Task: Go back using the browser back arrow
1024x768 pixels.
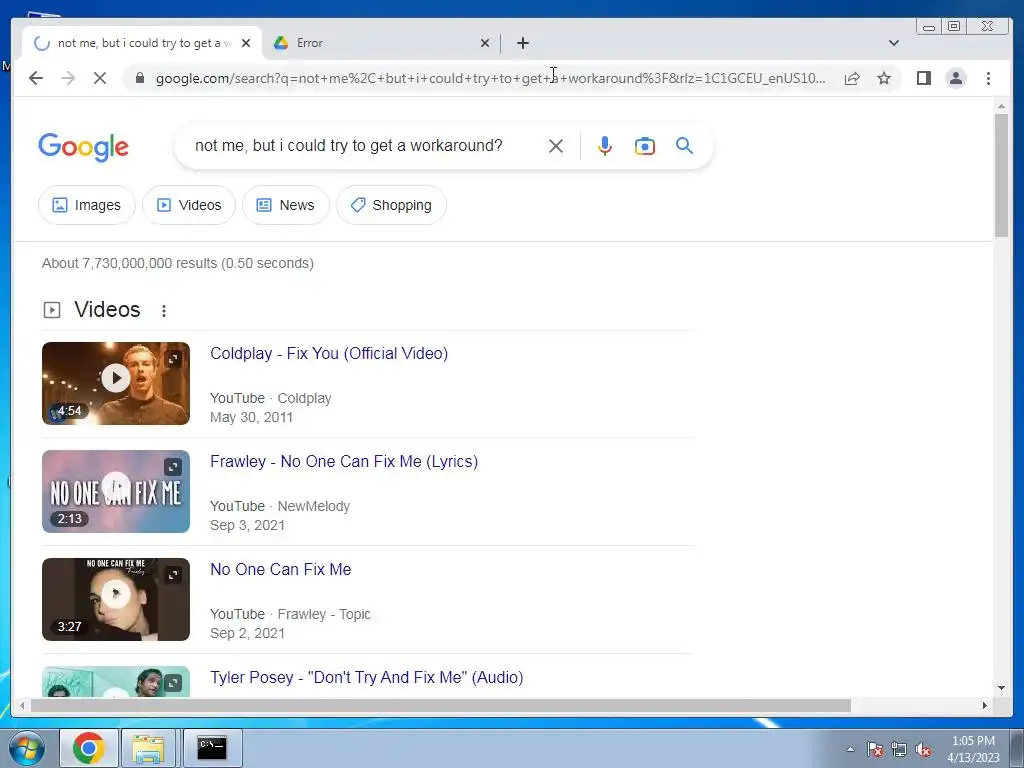Action: 36,78
